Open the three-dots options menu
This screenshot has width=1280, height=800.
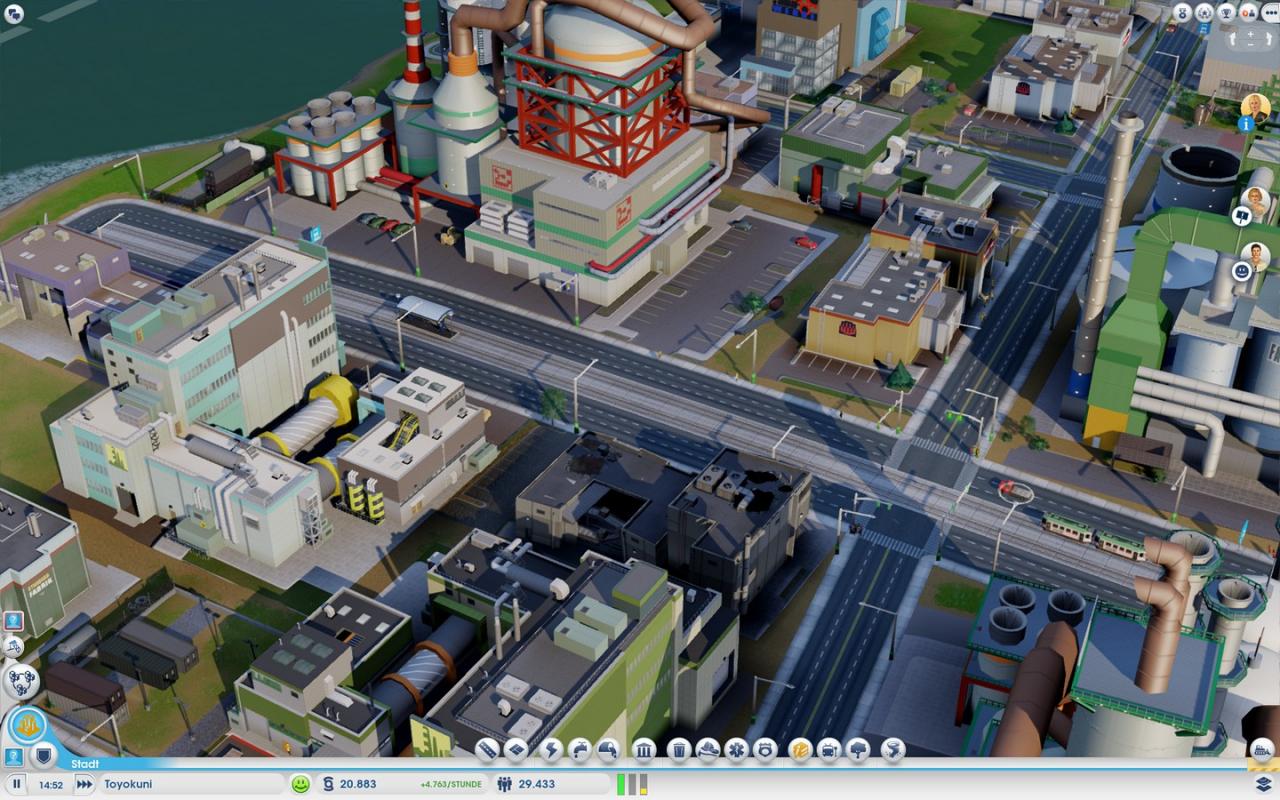[x=1270, y=13]
